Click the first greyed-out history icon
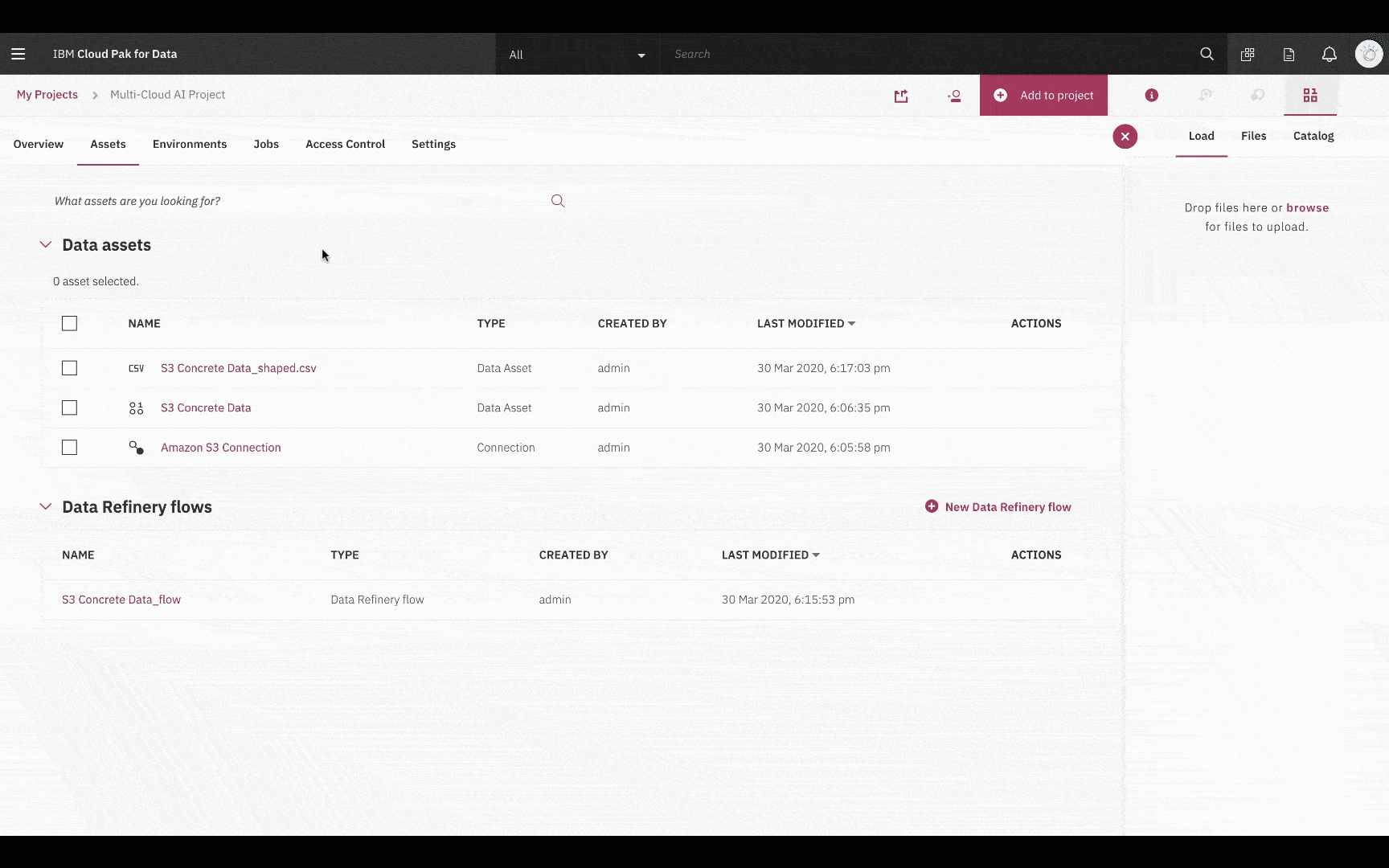The width and height of the screenshot is (1389, 868). tap(1205, 95)
